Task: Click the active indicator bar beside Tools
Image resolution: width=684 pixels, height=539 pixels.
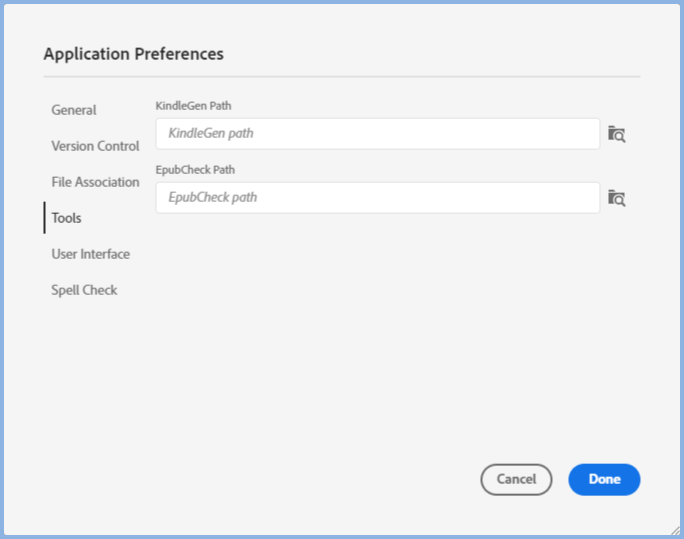Action: [44, 218]
